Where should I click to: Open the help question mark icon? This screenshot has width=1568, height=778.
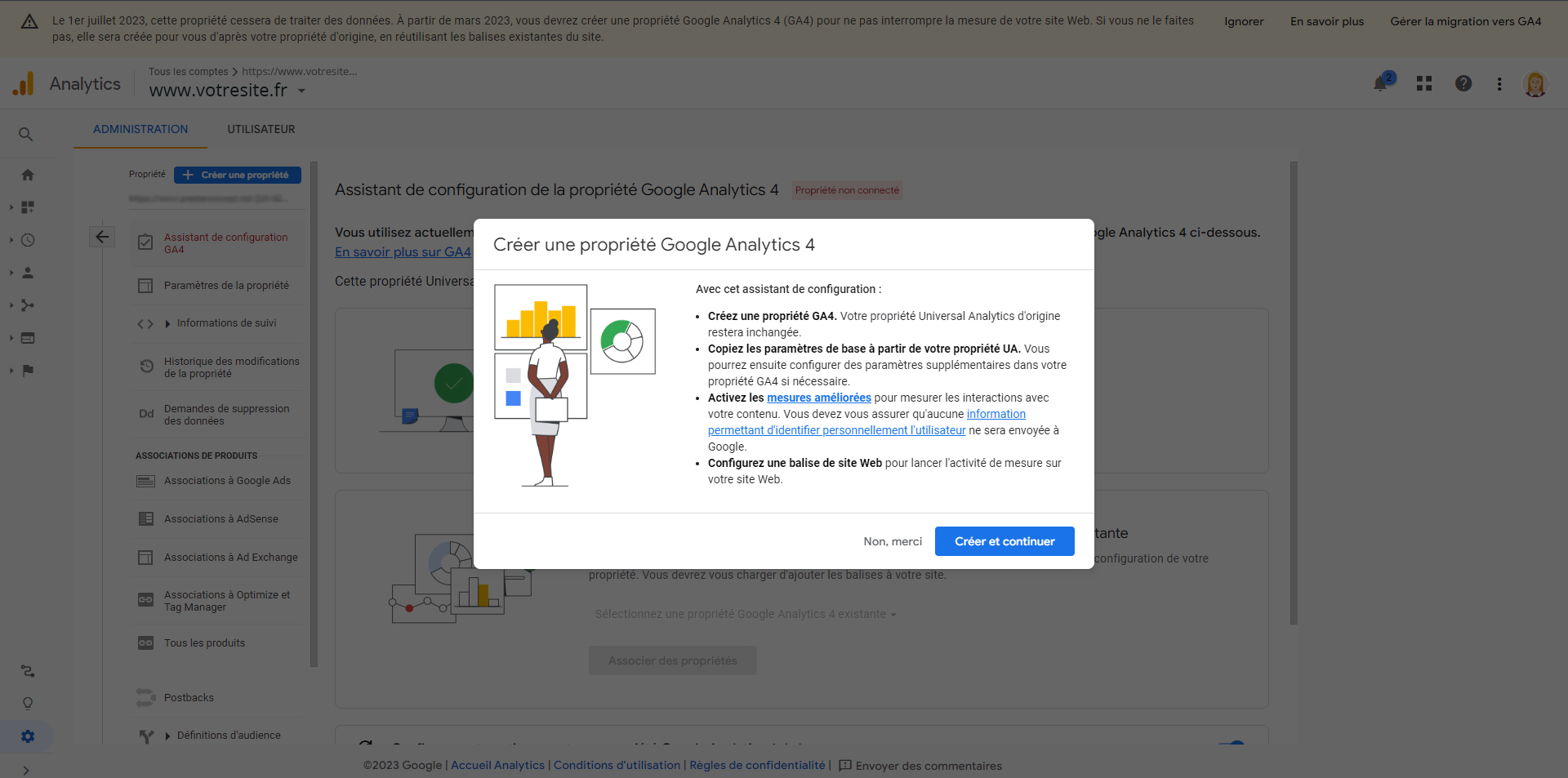pos(1463,83)
